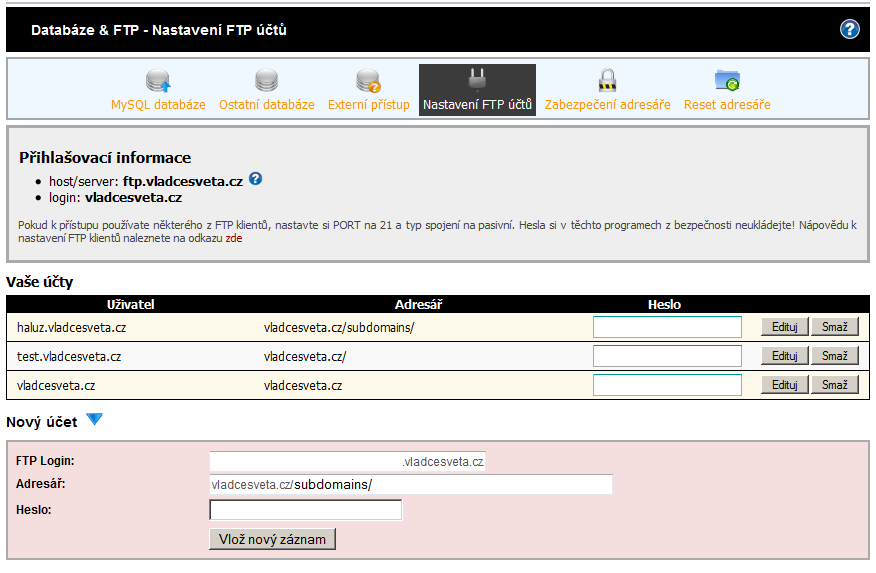Go to the Reset adresáře tab label
The height and width of the screenshot is (573, 876).
(x=727, y=105)
